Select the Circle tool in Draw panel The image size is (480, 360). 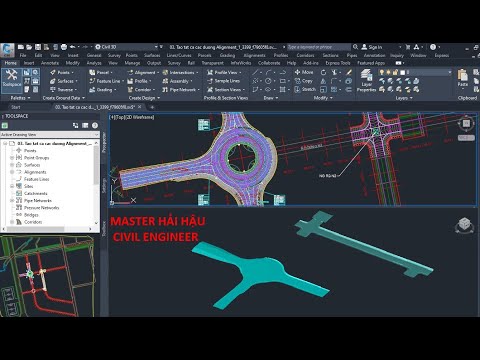(x=268, y=81)
